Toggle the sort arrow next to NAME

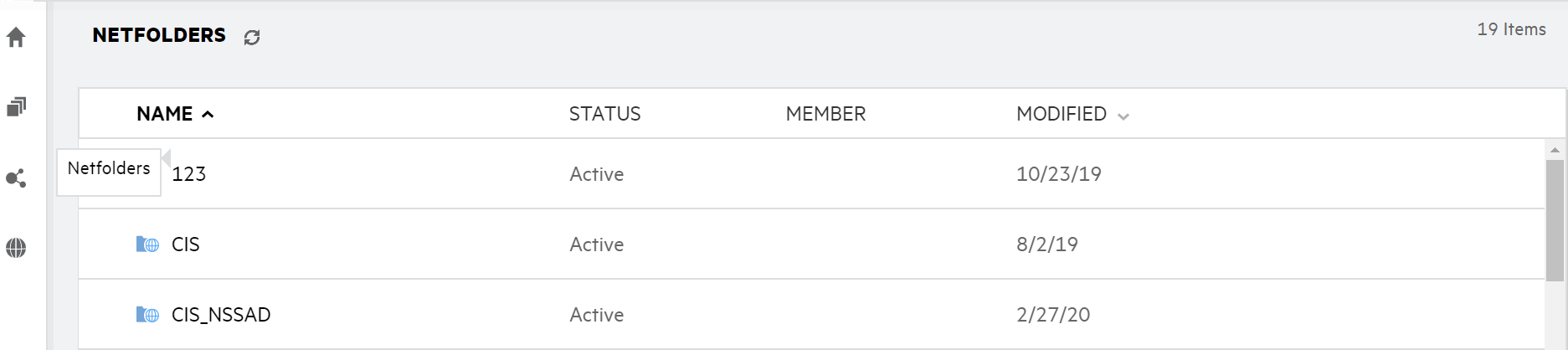coord(208,115)
